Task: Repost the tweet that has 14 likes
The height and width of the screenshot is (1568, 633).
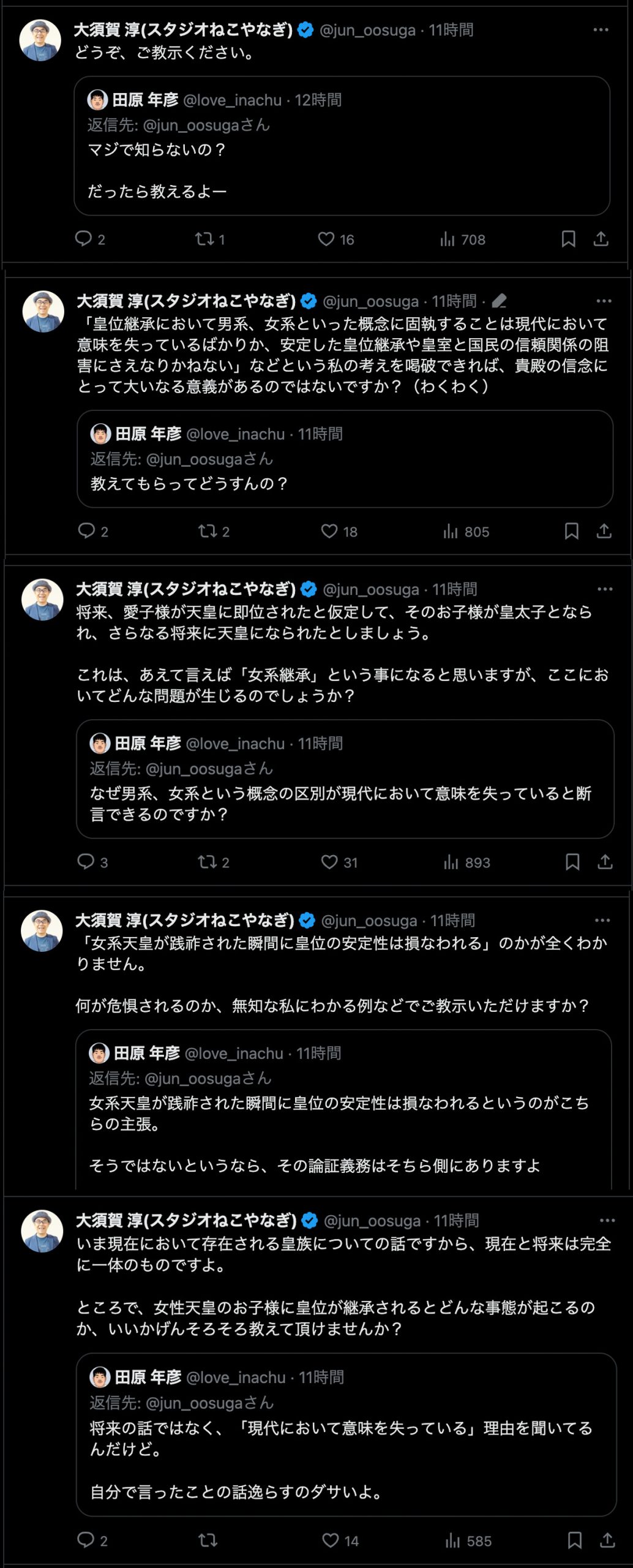Action: [x=208, y=1540]
